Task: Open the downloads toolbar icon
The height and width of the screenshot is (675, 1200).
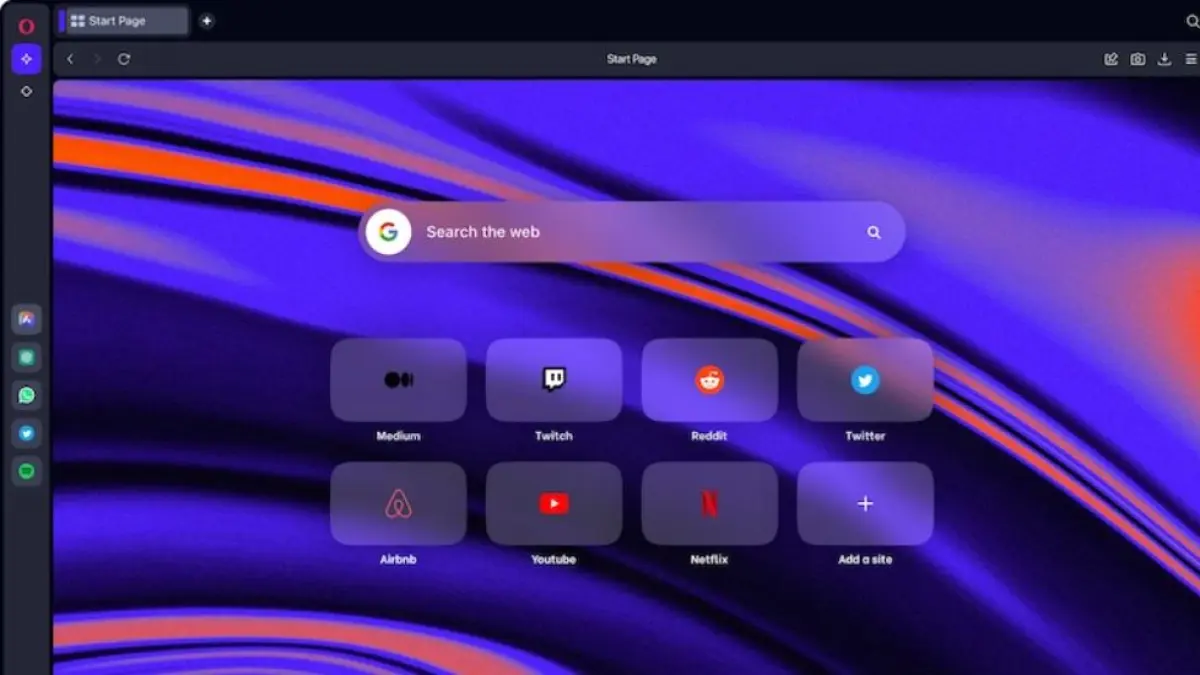Action: tap(1164, 59)
